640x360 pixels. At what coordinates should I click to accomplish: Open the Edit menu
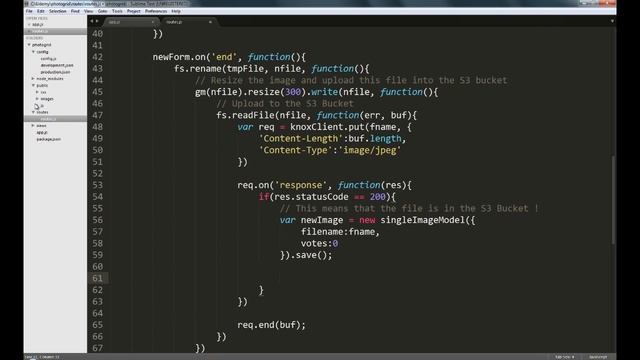(40, 11)
